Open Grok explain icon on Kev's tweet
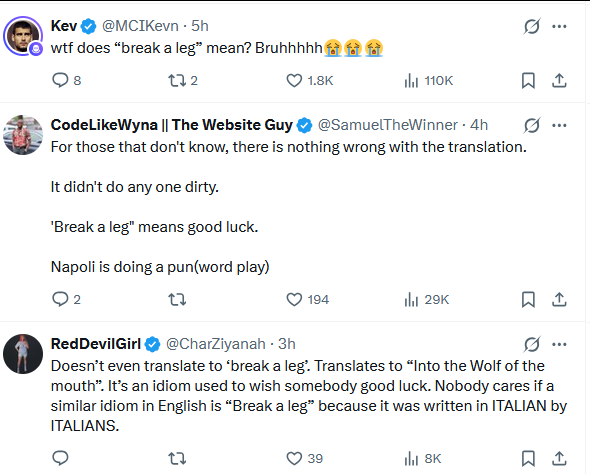 (x=532, y=26)
